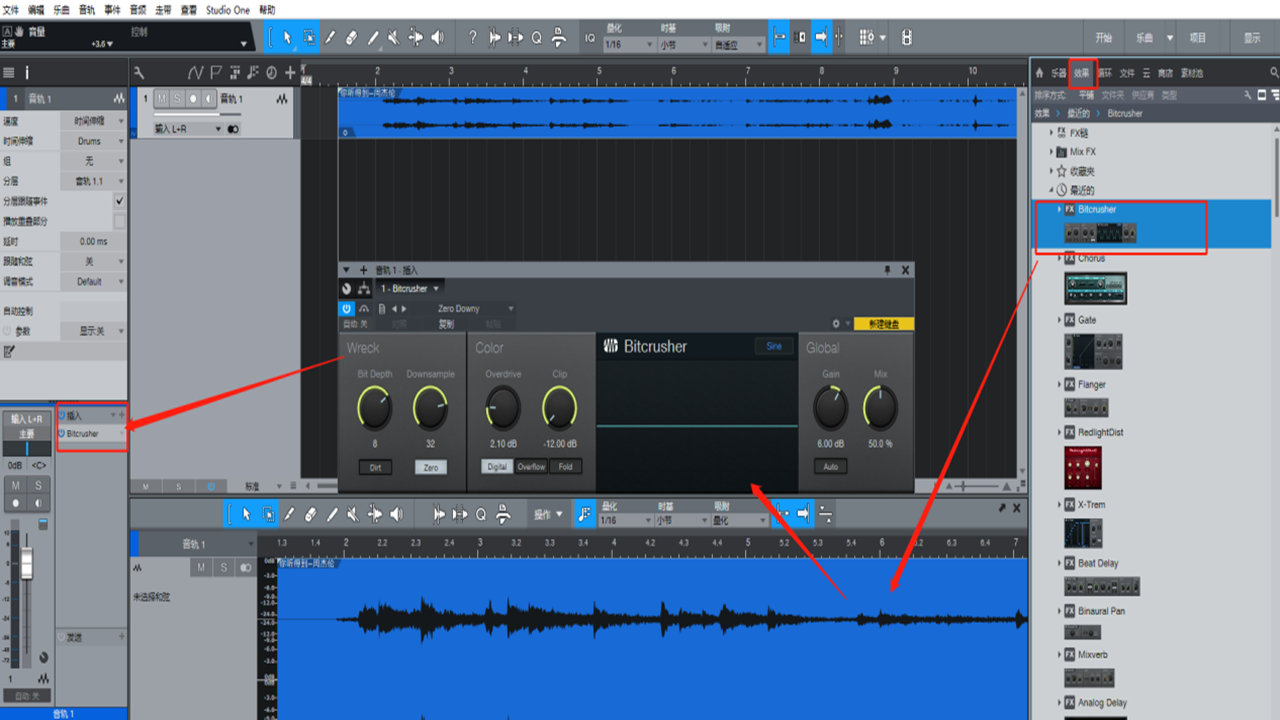
Task: Select the Listen tool speaker icon
Action: (x=438, y=37)
